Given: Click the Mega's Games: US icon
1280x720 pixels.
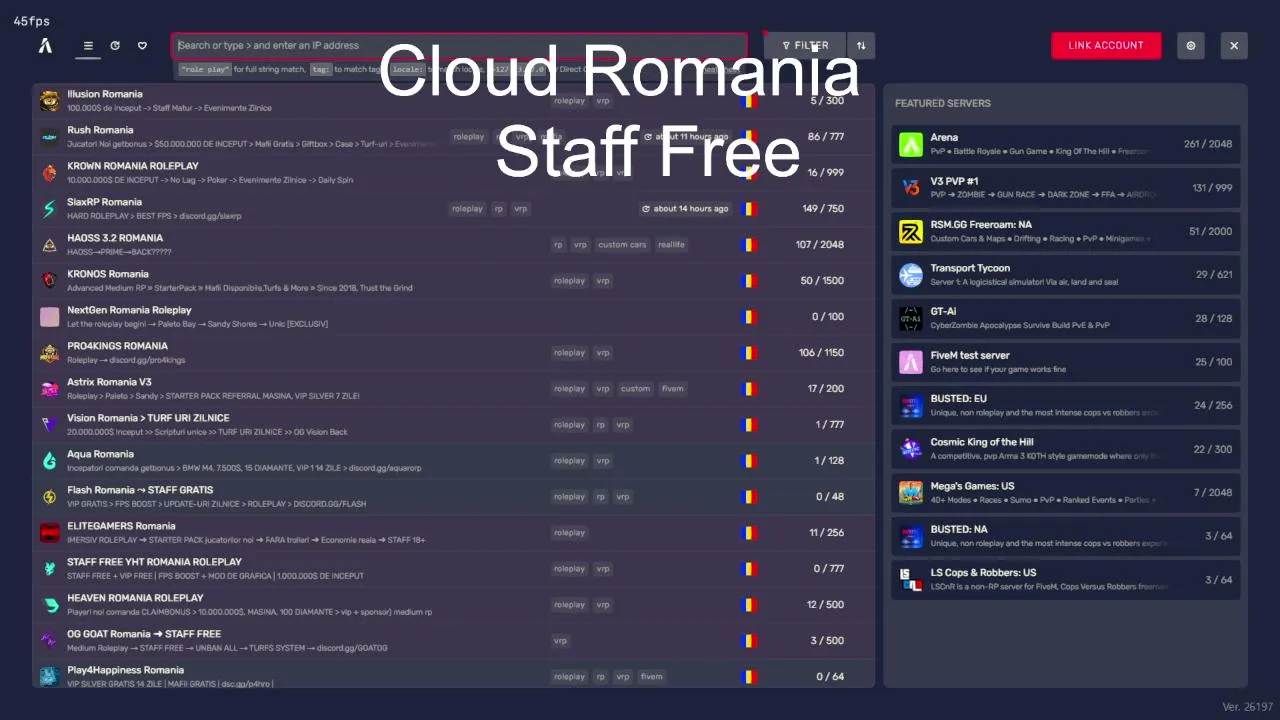Looking at the screenshot, I should pyautogui.click(x=910, y=492).
